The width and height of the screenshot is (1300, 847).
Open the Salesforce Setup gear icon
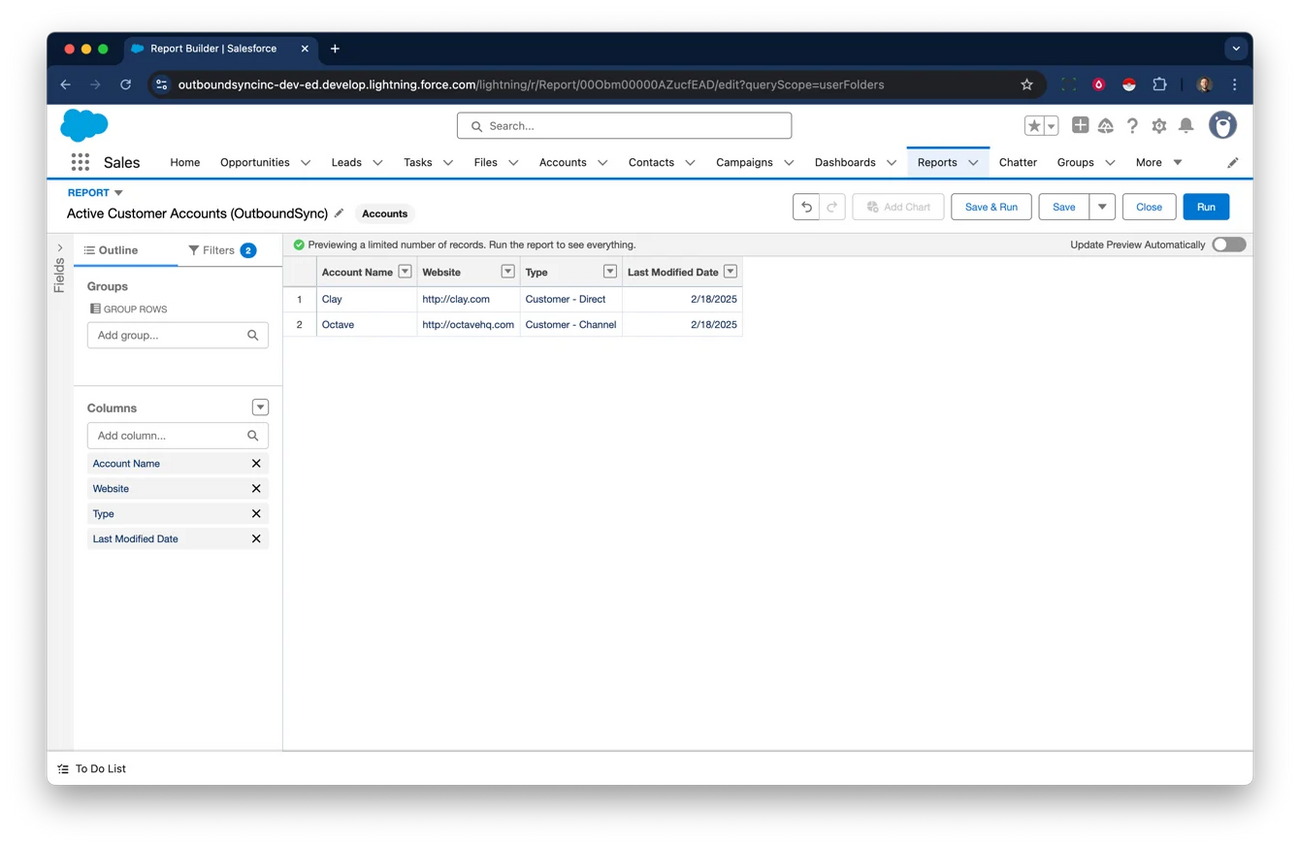pos(1158,125)
